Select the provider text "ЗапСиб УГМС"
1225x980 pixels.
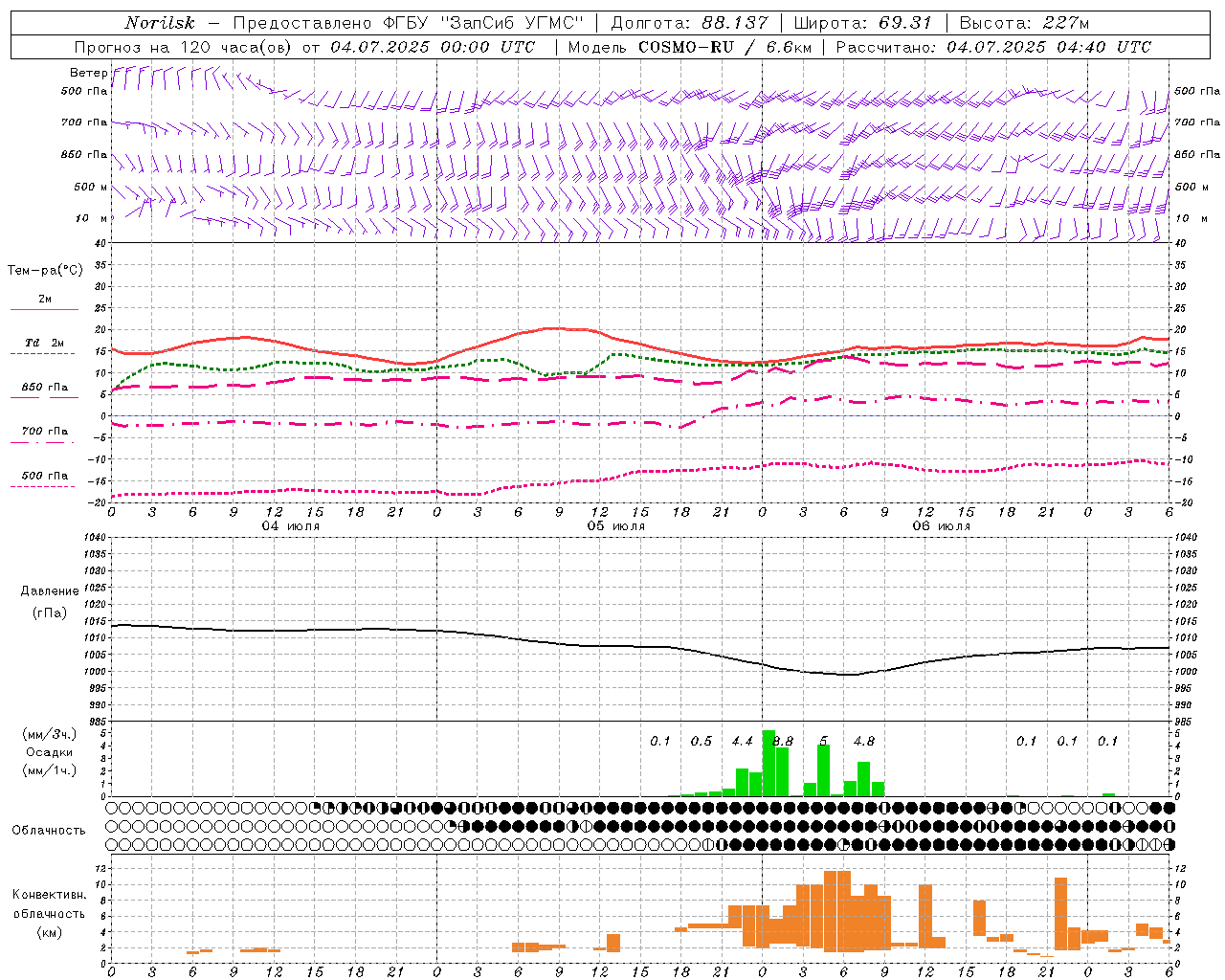pyautogui.click(x=511, y=23)
